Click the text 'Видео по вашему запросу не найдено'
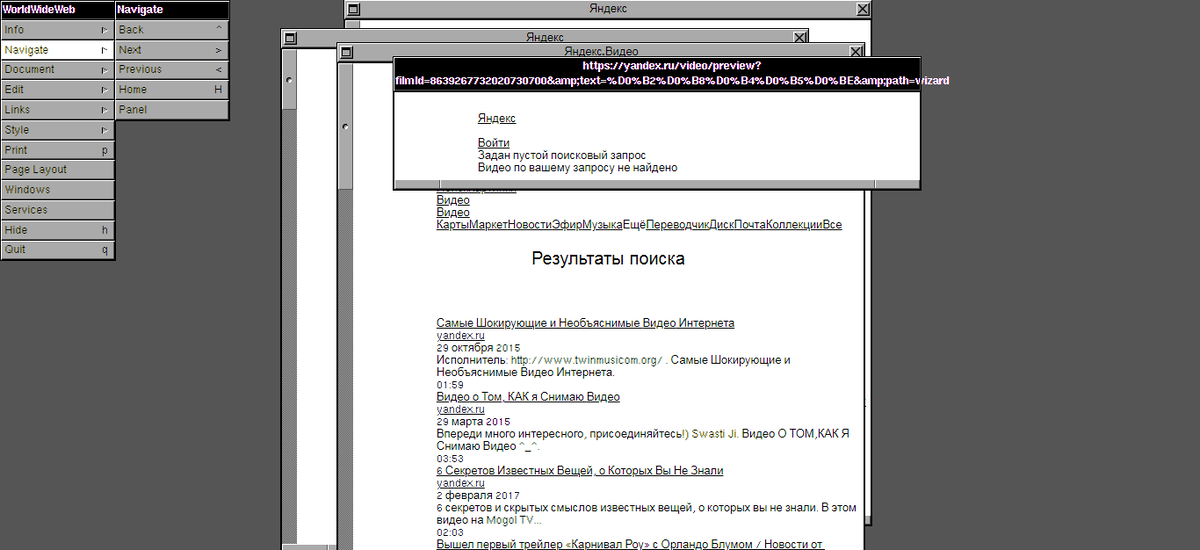1200x550 pixels. pos(578,168)
